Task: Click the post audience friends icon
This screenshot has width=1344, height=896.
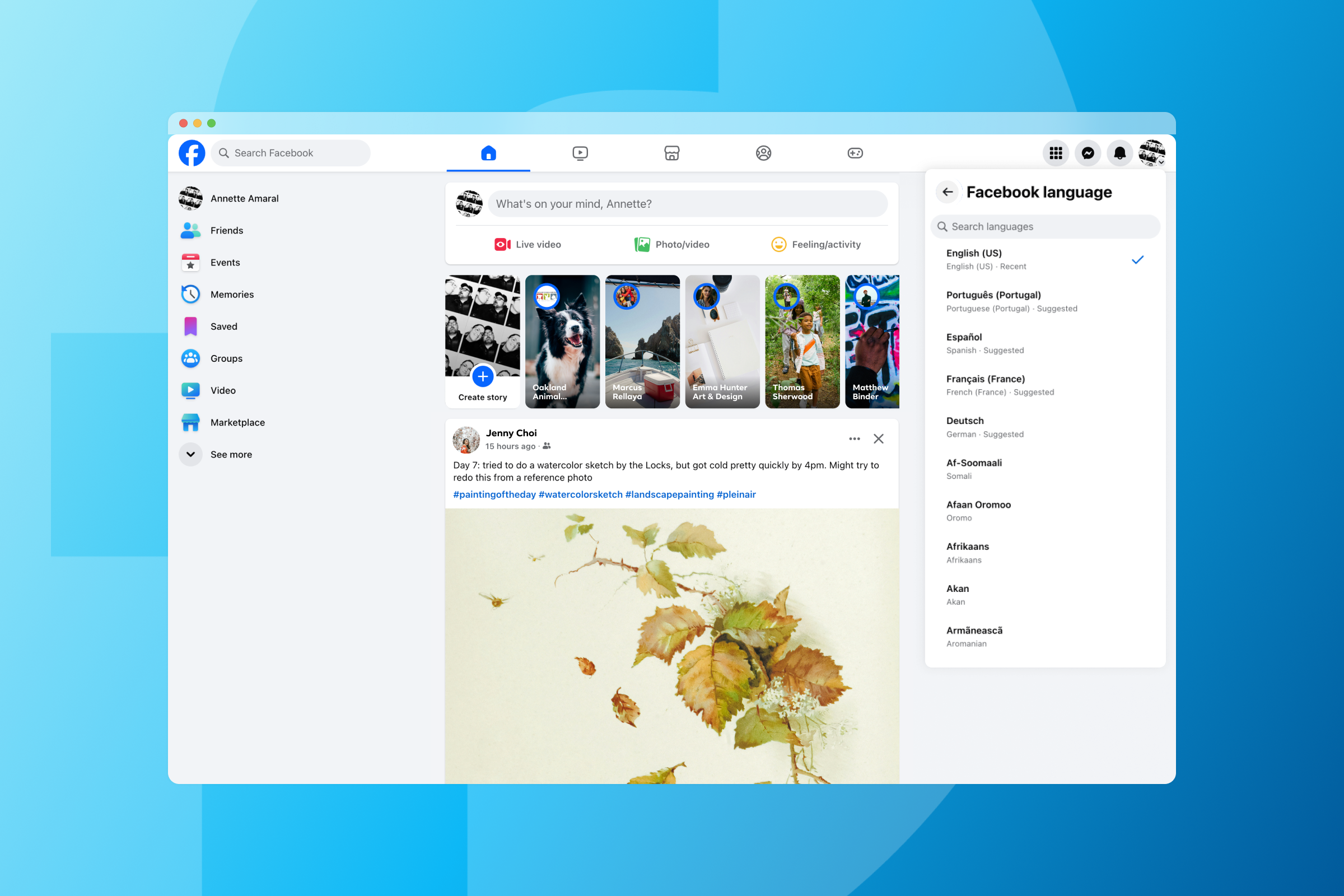Action: [x=547, y=446]
